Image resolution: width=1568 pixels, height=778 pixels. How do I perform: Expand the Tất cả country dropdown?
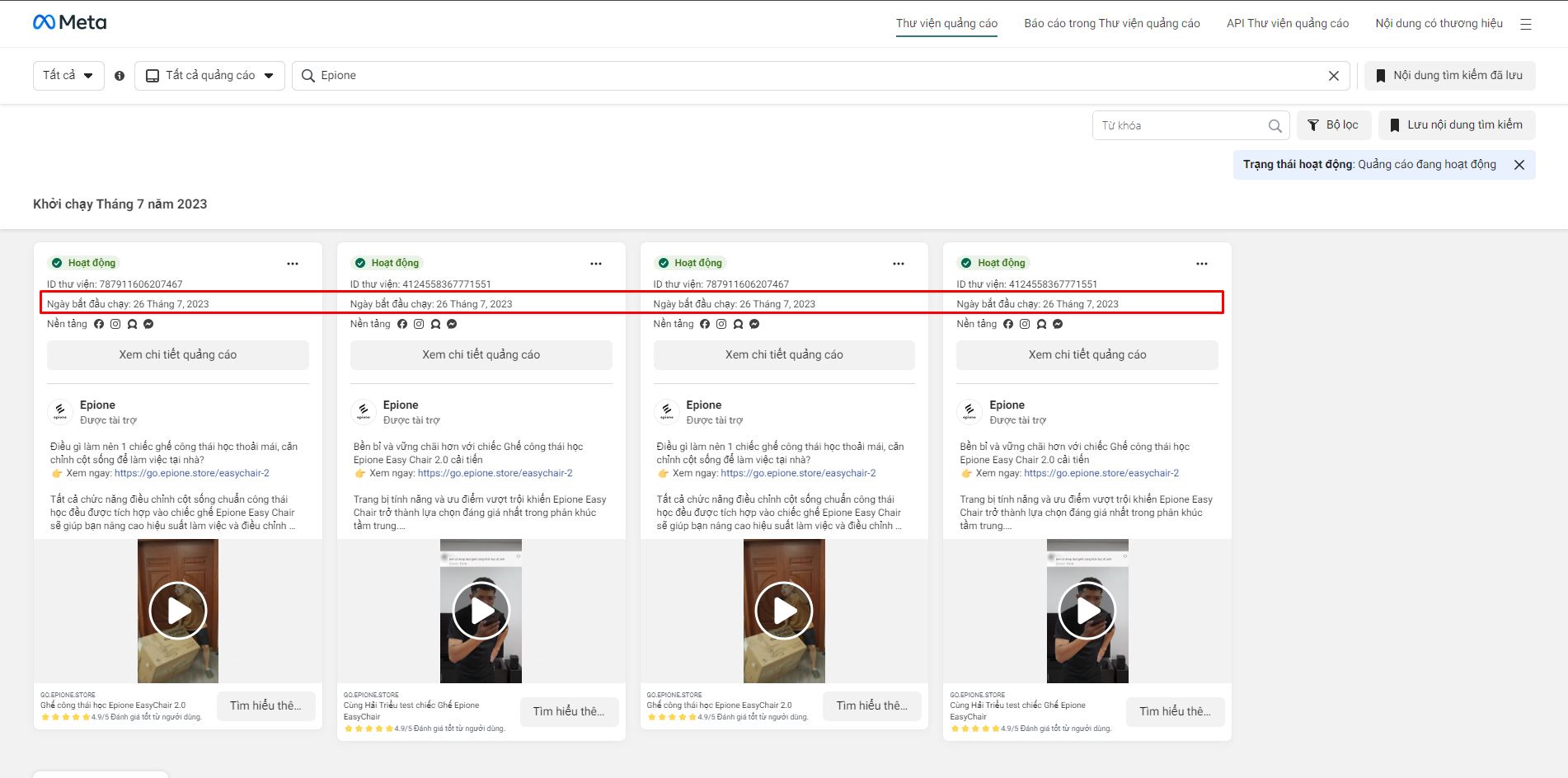(x=68, y=76)
